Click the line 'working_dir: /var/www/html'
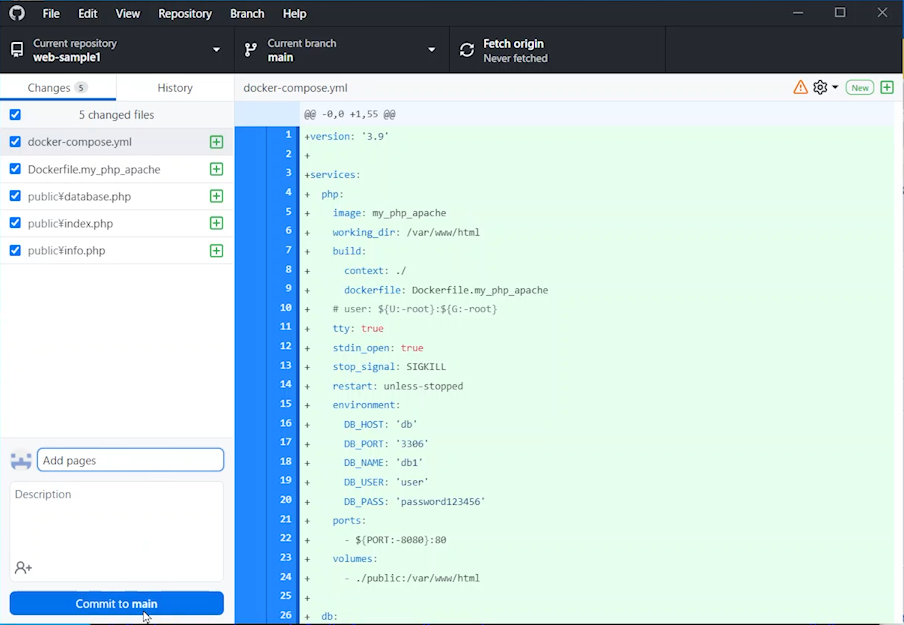The image size is (904, 625). [x=406, y=232]
